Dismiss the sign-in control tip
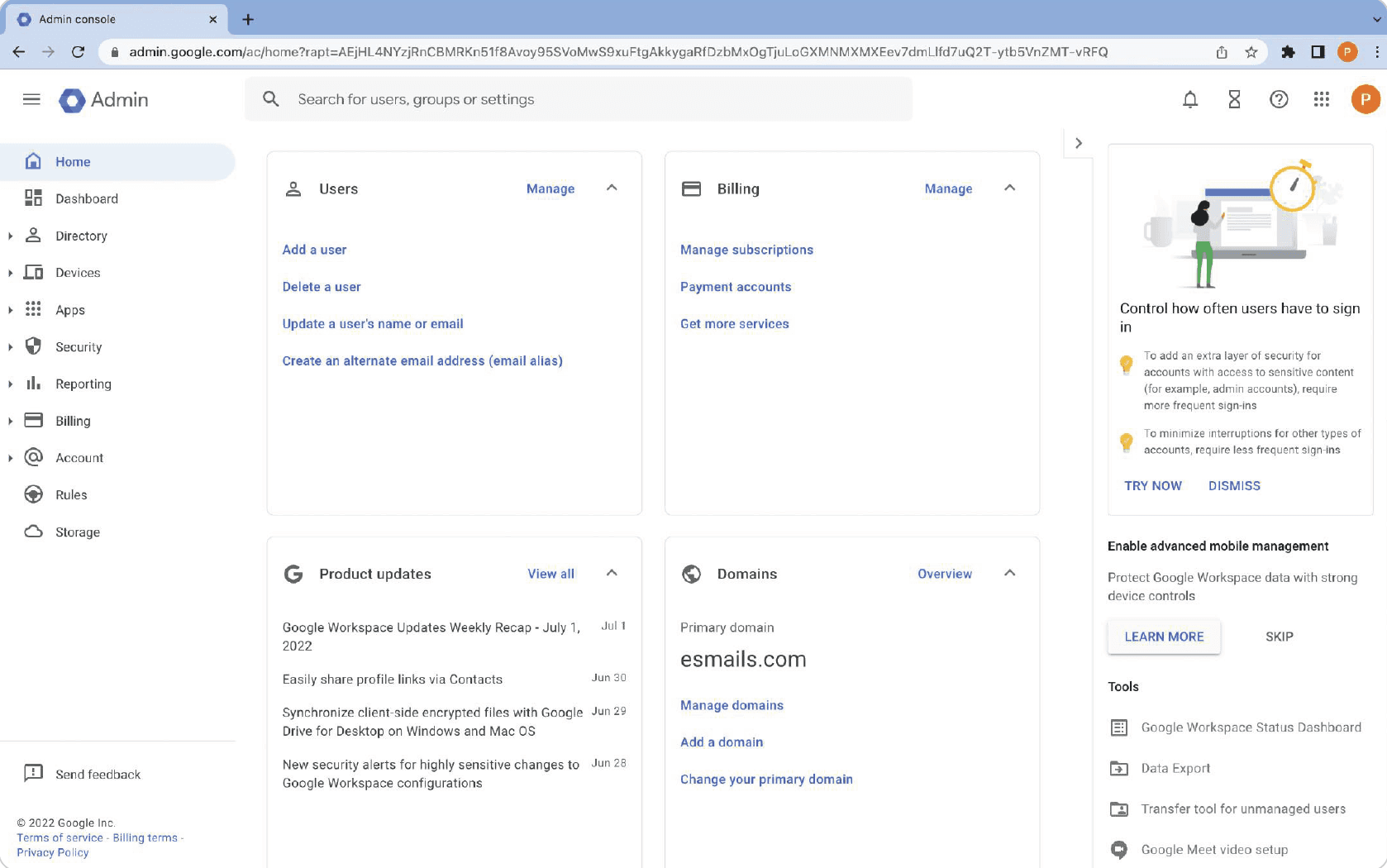The width and height of the screenshot is (1387, 868). point(1234,486)
